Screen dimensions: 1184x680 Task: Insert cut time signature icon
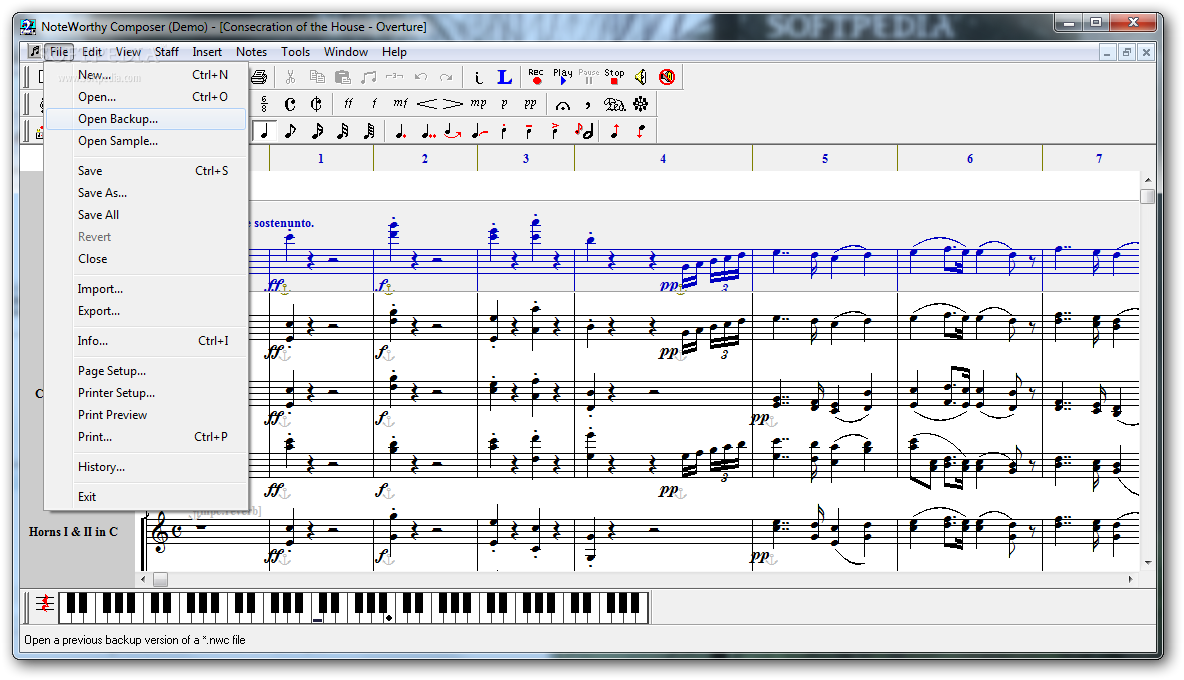click(316, 104)
